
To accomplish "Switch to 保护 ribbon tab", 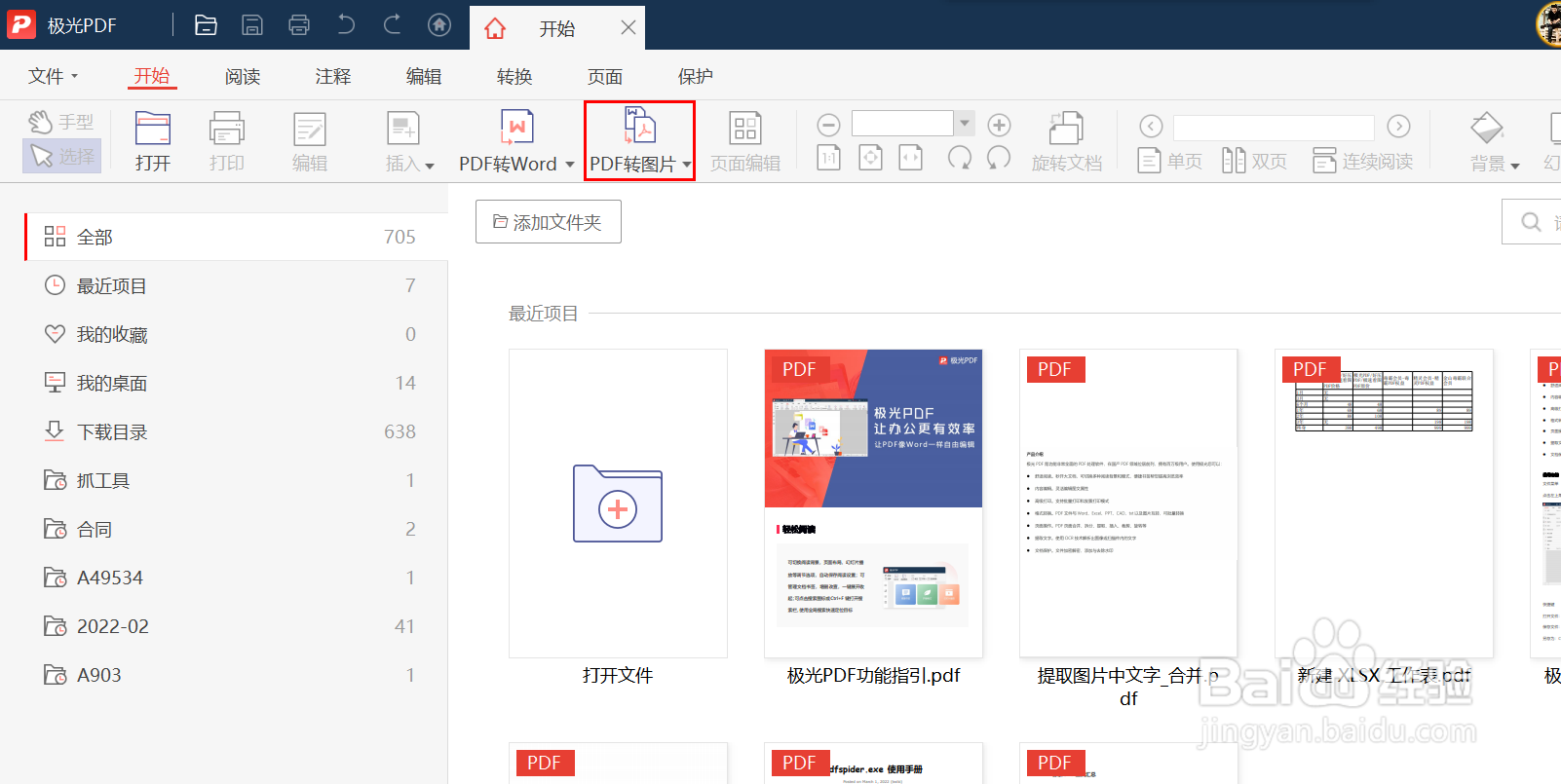I will [x=696, y=76].
